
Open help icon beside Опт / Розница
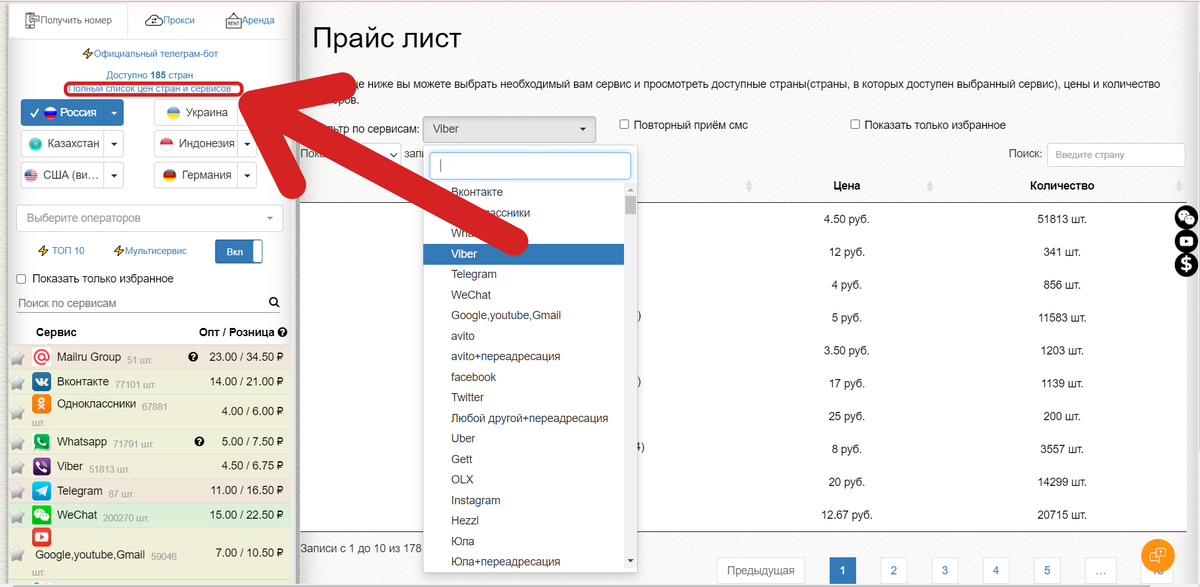282,332
